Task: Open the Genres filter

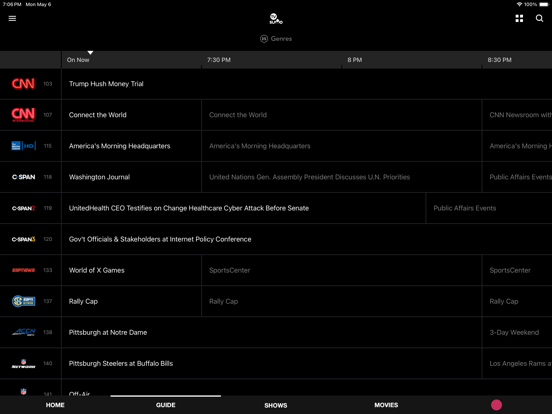Action: tap(276, 39)
